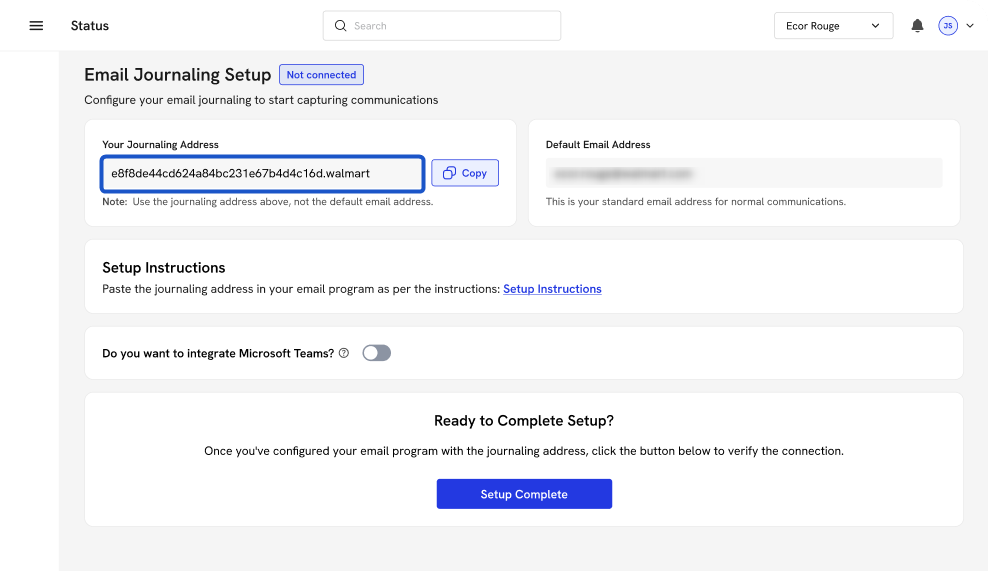Click the Status page title
988x571 pixels.
[90, 26]
